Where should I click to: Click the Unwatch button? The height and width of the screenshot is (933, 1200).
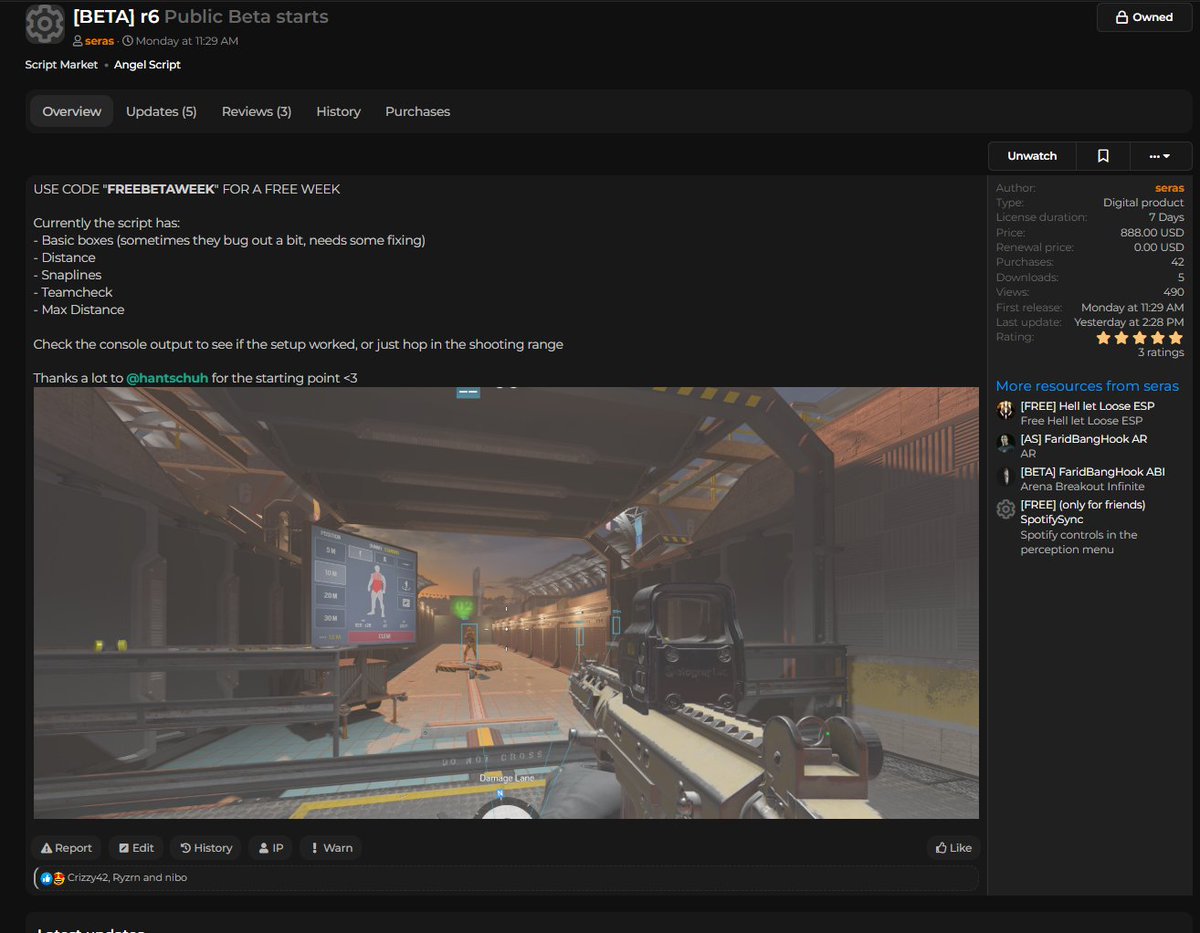point(1032,156)
